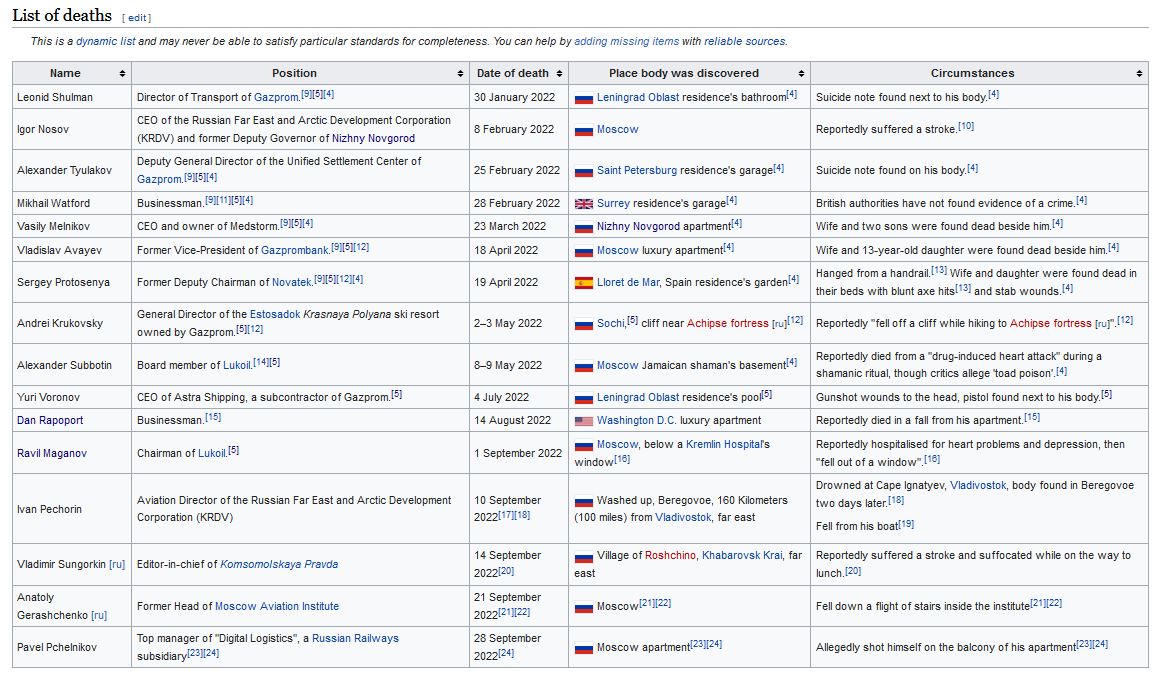This screenshot has width=1155, height=684.
Task: Click Russian flag in Andrei Krukovsky row
Action: pyautogui.click(x=583, y=324)
